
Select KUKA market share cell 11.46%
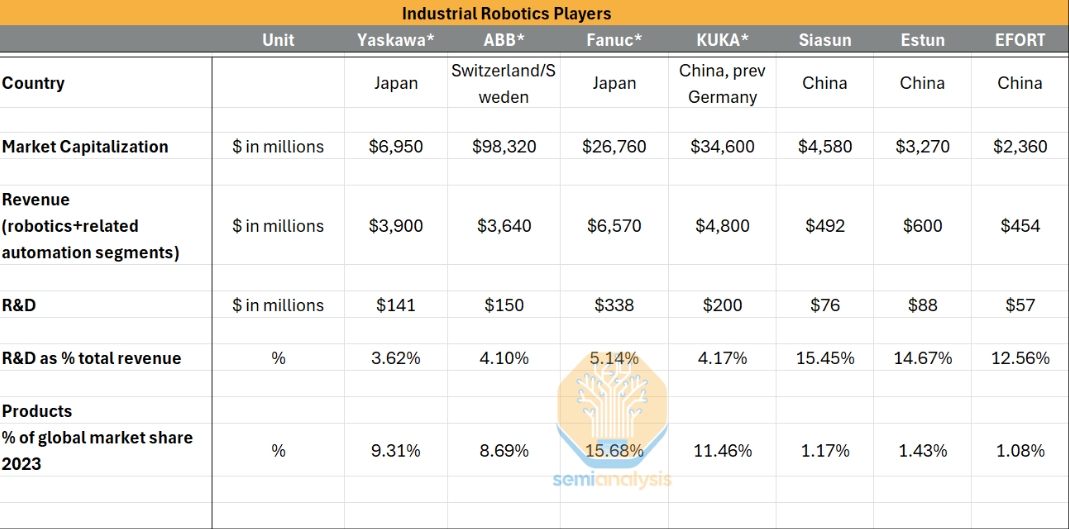pos(722,451)
